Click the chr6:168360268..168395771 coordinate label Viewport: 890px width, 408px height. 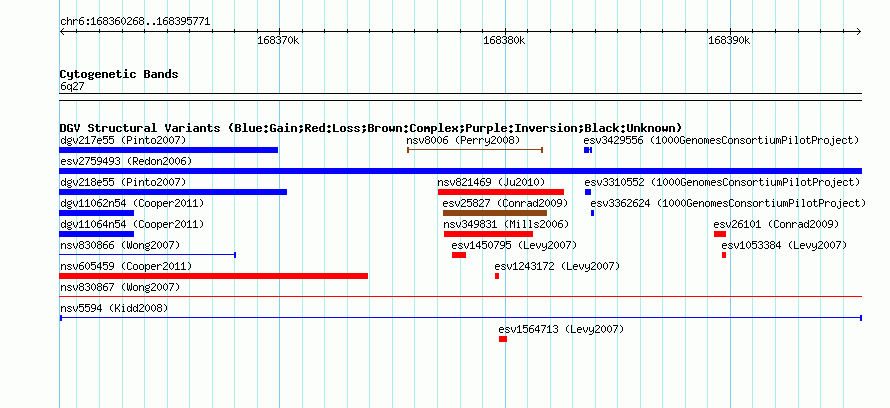click(x=135, y=22)
